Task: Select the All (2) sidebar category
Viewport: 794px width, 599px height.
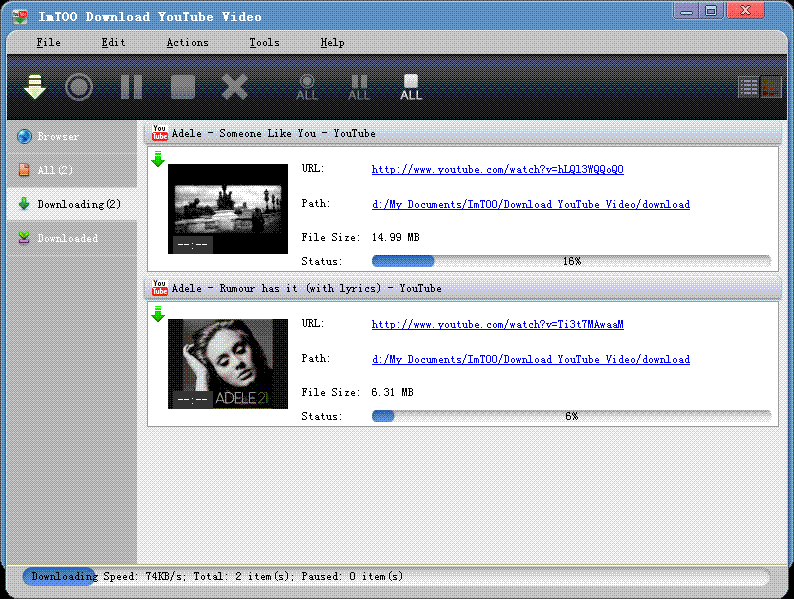Action: point(72,170)
